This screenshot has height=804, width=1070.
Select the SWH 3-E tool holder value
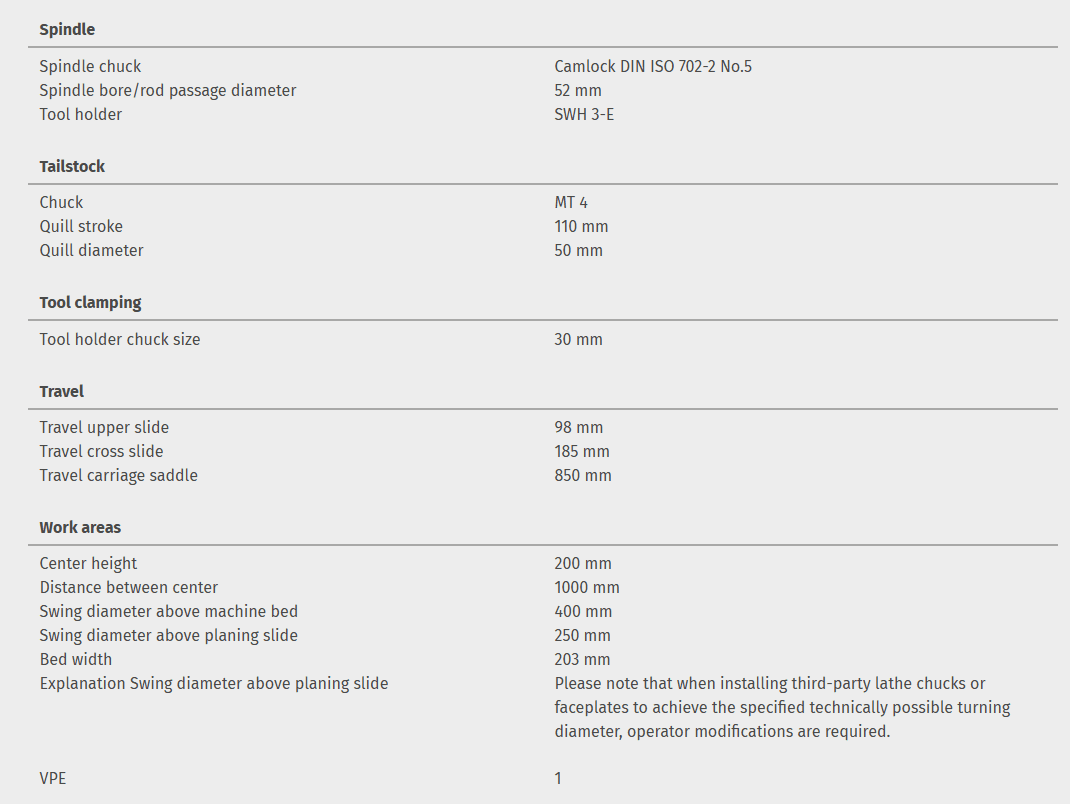pos(584,115)
